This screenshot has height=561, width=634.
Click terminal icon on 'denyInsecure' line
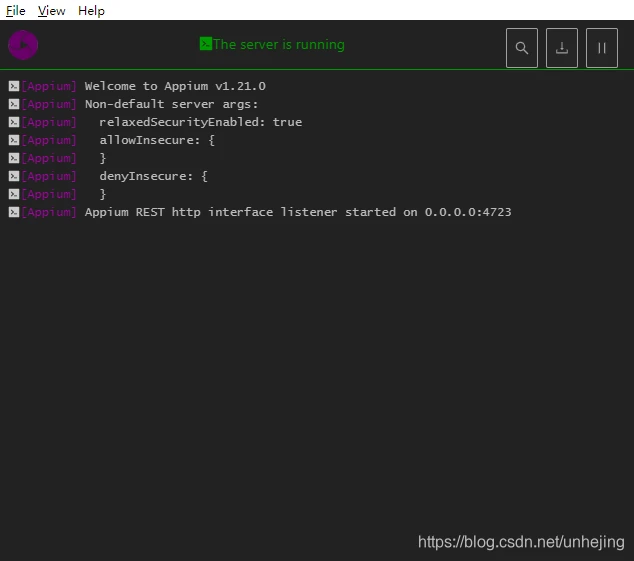[14, 176]
